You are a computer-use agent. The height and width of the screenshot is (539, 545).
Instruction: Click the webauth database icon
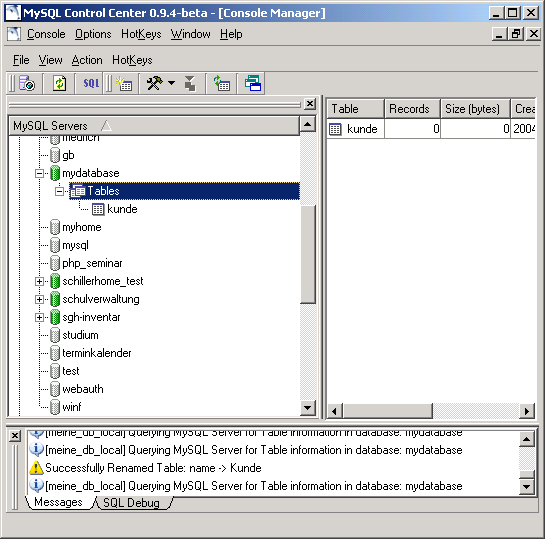55,389
